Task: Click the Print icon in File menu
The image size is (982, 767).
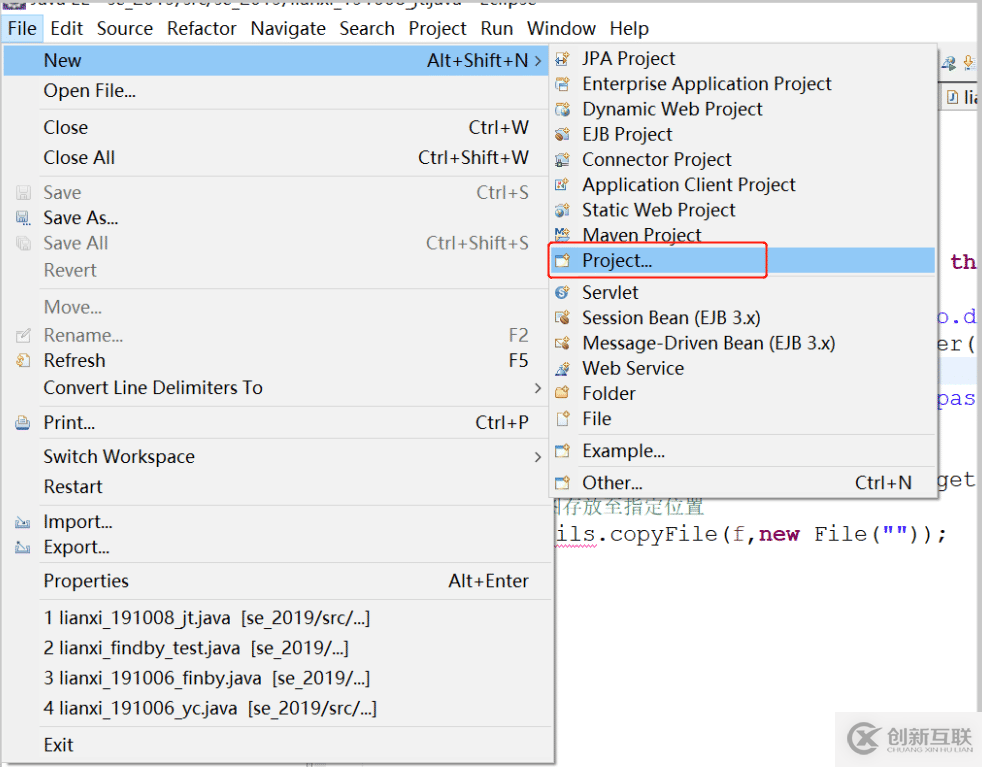Action: 23,423
